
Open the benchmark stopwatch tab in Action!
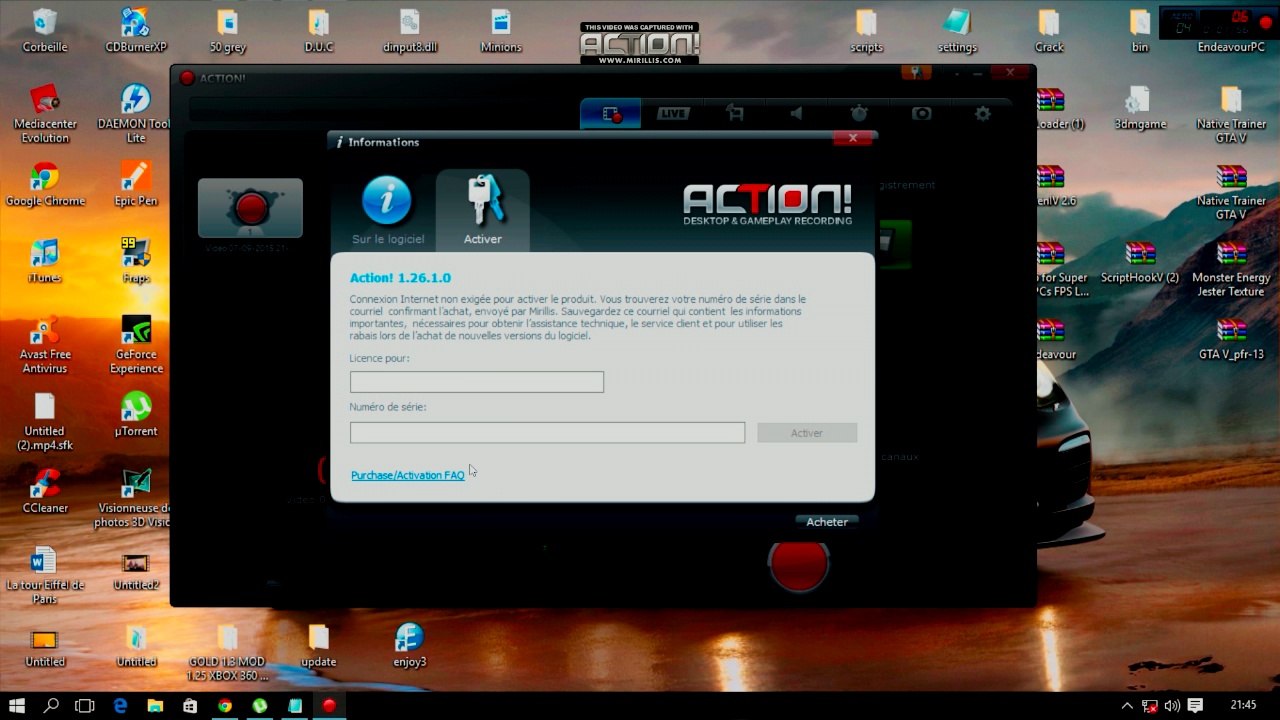859,114
